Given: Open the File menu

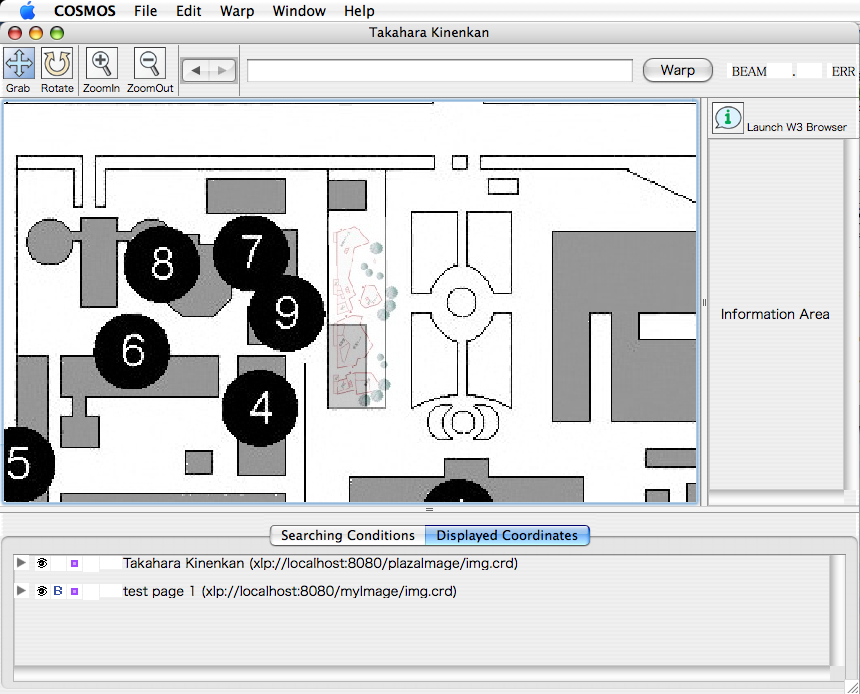Looking at the screenshot, I should click(x=145, y=11).
